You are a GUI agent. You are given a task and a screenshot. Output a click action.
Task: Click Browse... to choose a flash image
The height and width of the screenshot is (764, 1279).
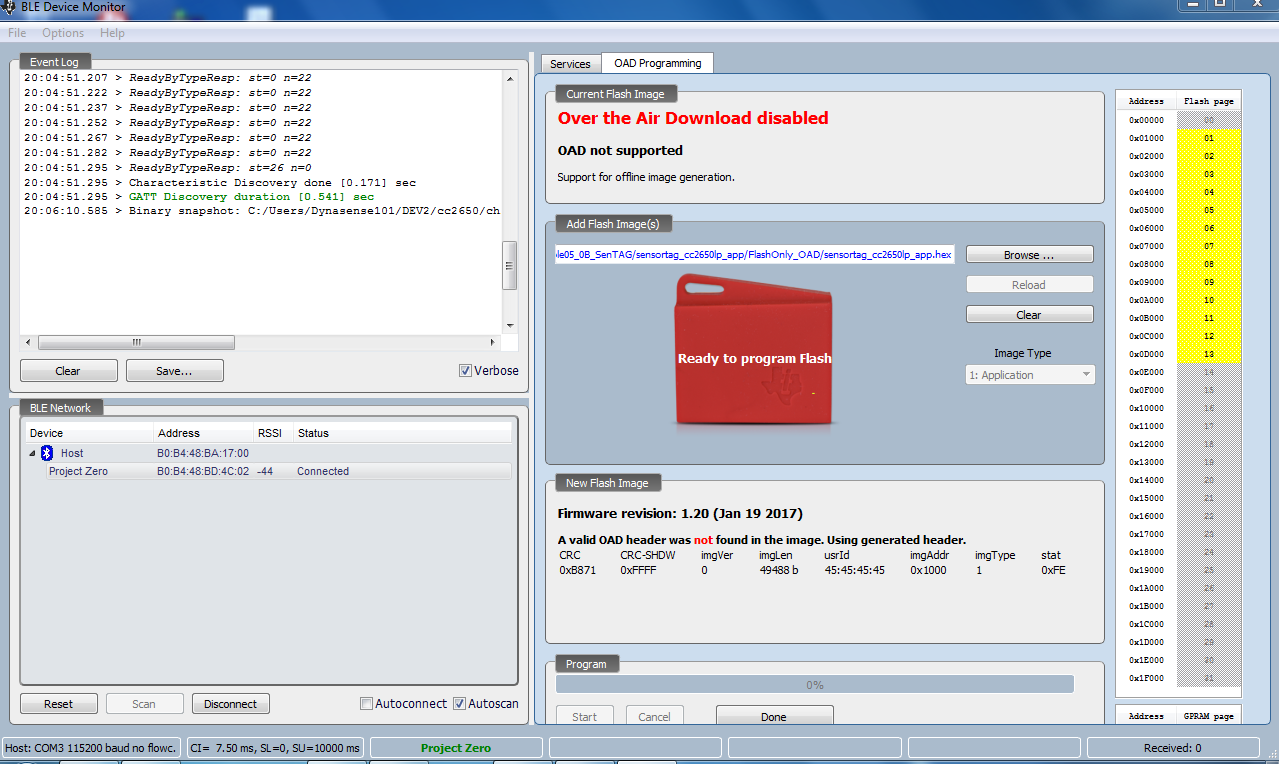coord(1029,255)
